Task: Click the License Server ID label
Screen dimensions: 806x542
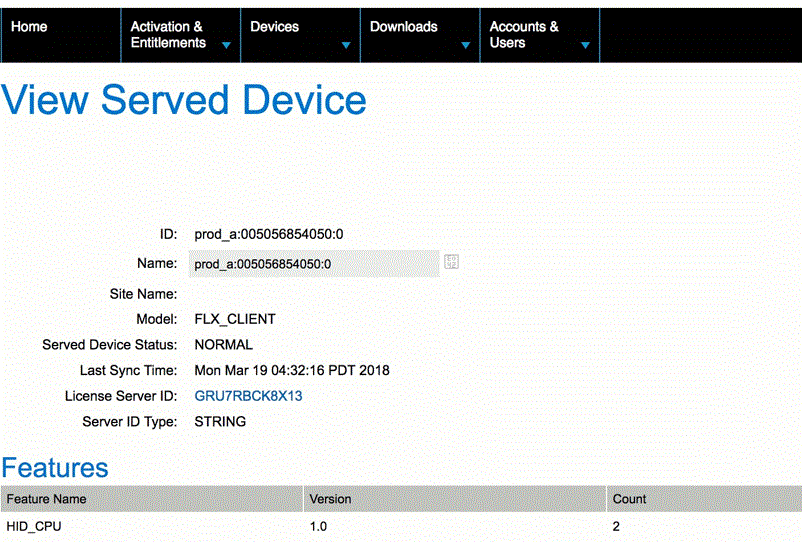Action: click(121, 396)
